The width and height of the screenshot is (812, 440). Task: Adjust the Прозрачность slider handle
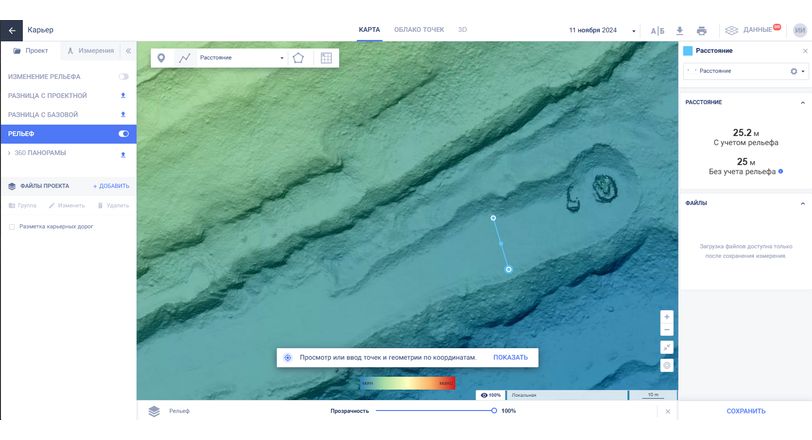pyautogui.click(x=494, y=411)
